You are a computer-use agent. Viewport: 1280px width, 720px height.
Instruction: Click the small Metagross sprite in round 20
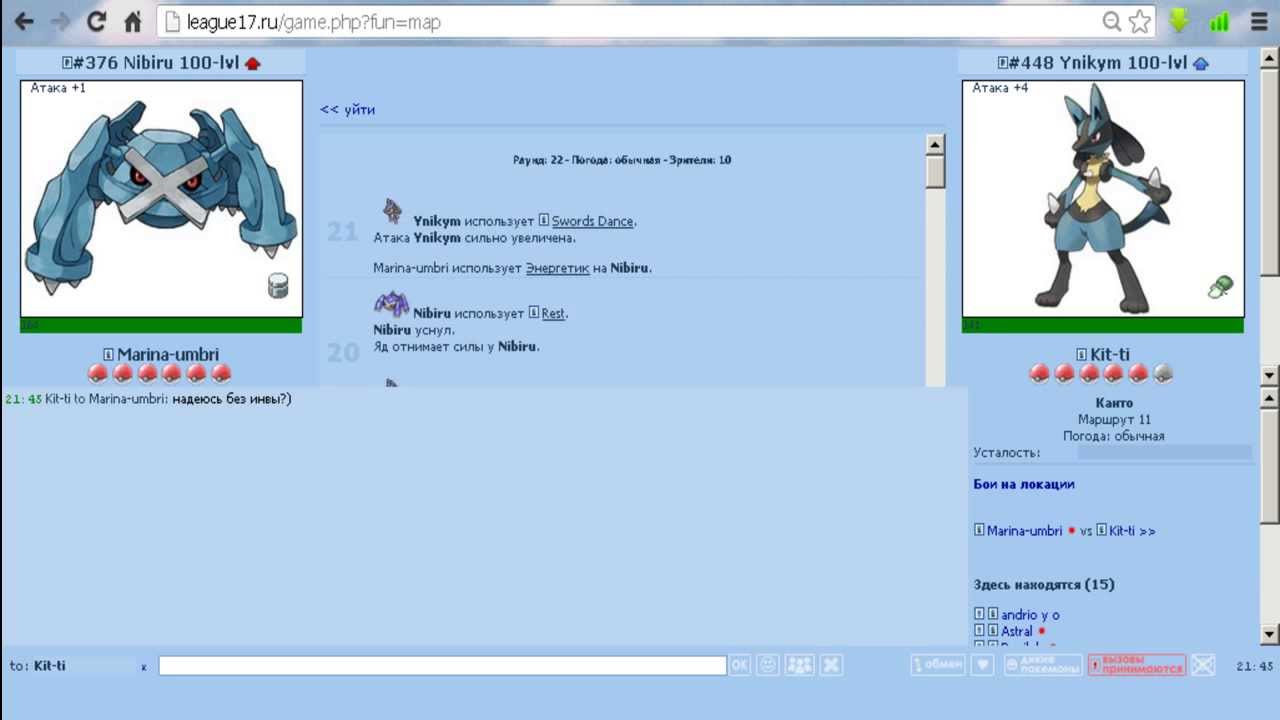pos(391,304)
